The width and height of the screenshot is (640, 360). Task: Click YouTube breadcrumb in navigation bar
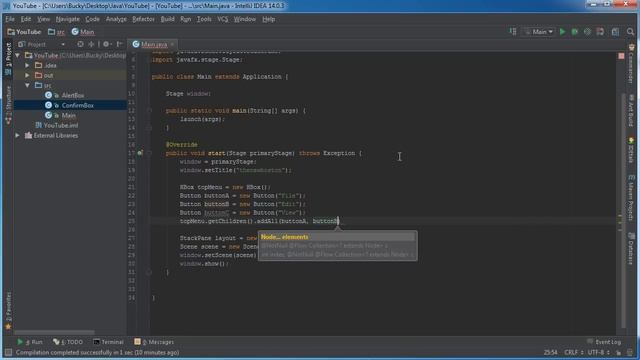coord(24,31)
